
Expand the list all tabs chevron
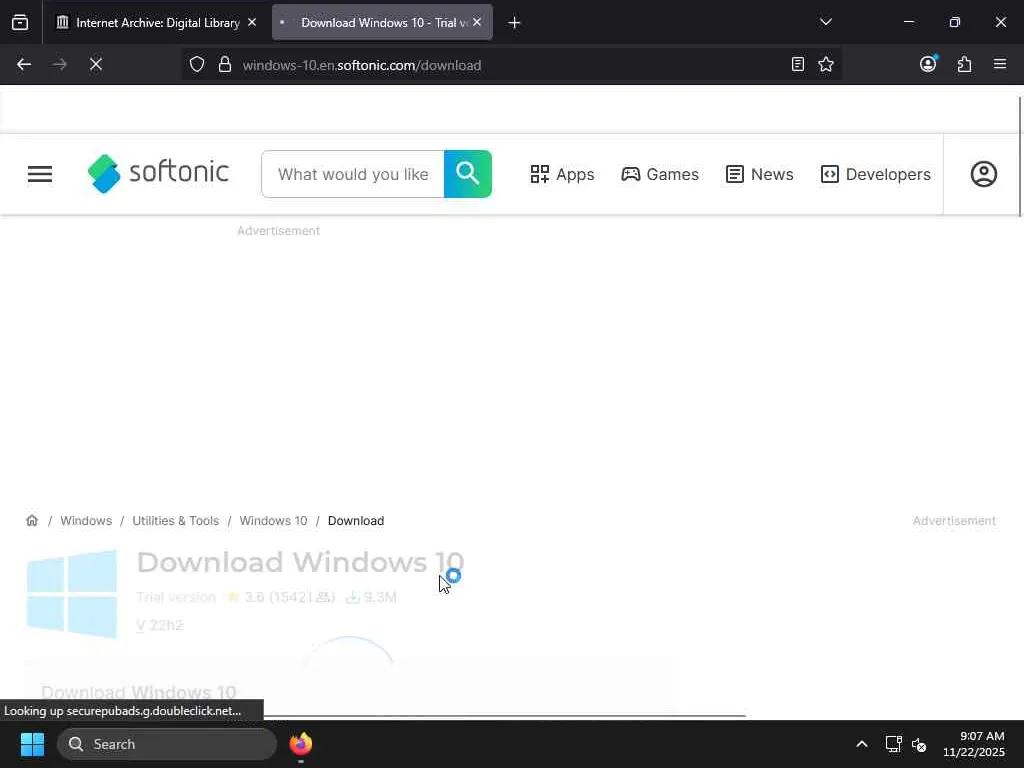click(825, 22)
